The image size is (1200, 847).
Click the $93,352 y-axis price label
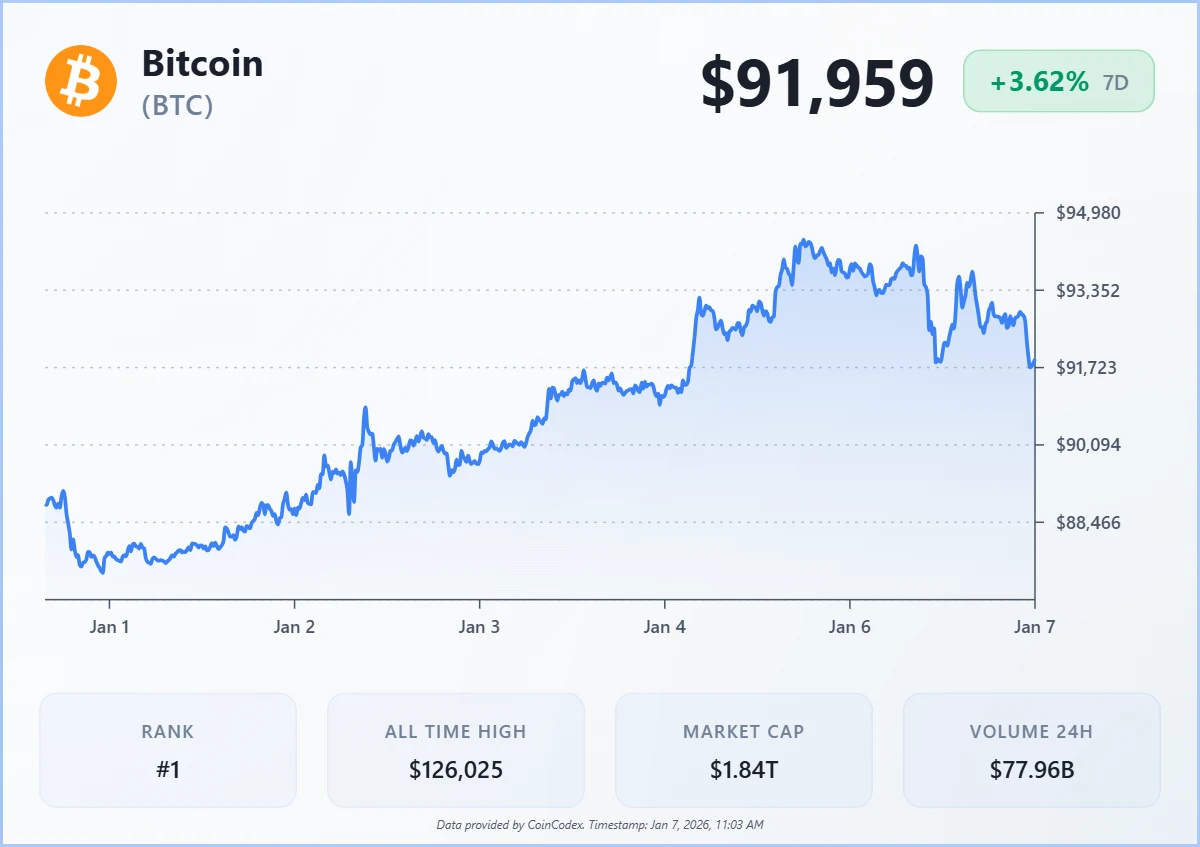1088,291
